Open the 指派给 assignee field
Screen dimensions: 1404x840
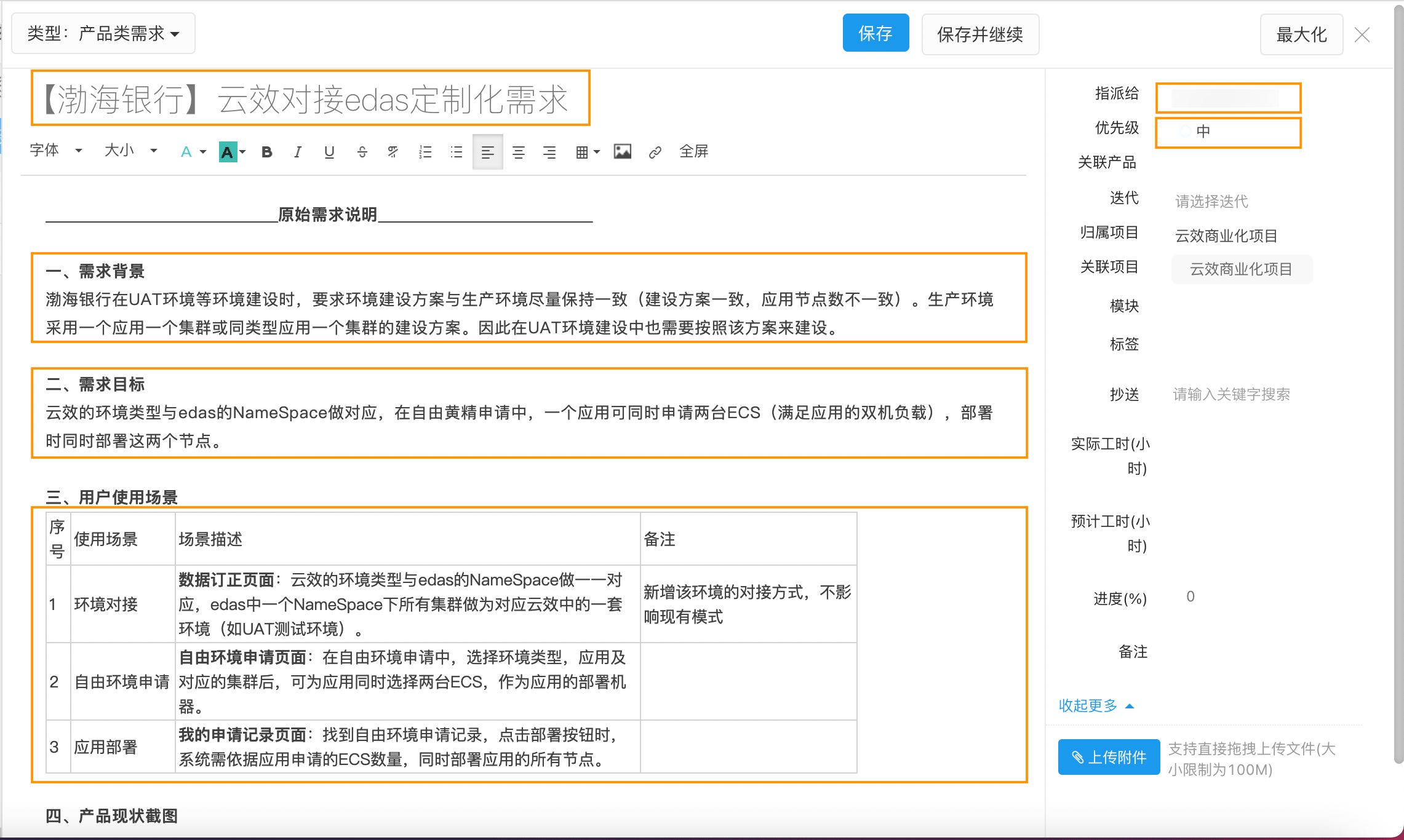pos(1228,98)
